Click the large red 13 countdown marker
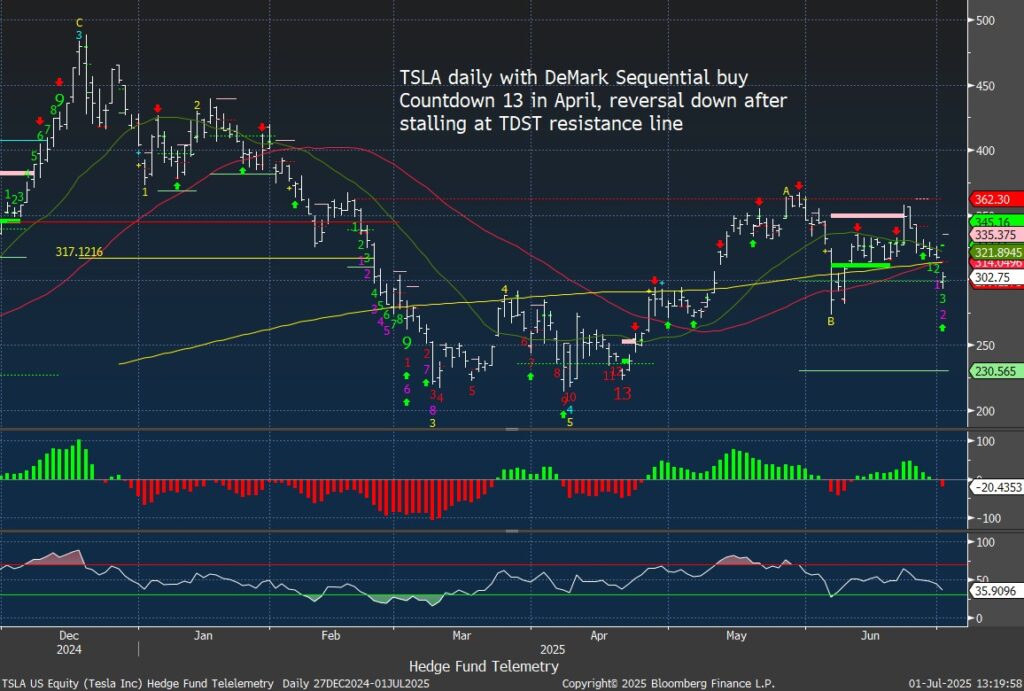This screenshot has width=1024, height=691. (622, 393)
